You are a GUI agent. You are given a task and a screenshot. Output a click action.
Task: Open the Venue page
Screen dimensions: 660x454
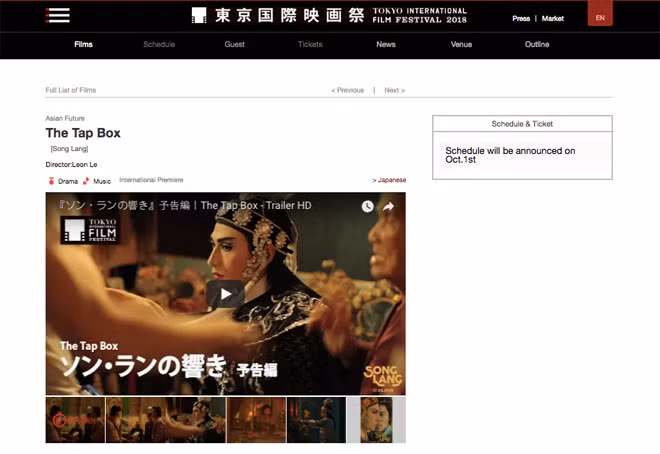point(461,44)
